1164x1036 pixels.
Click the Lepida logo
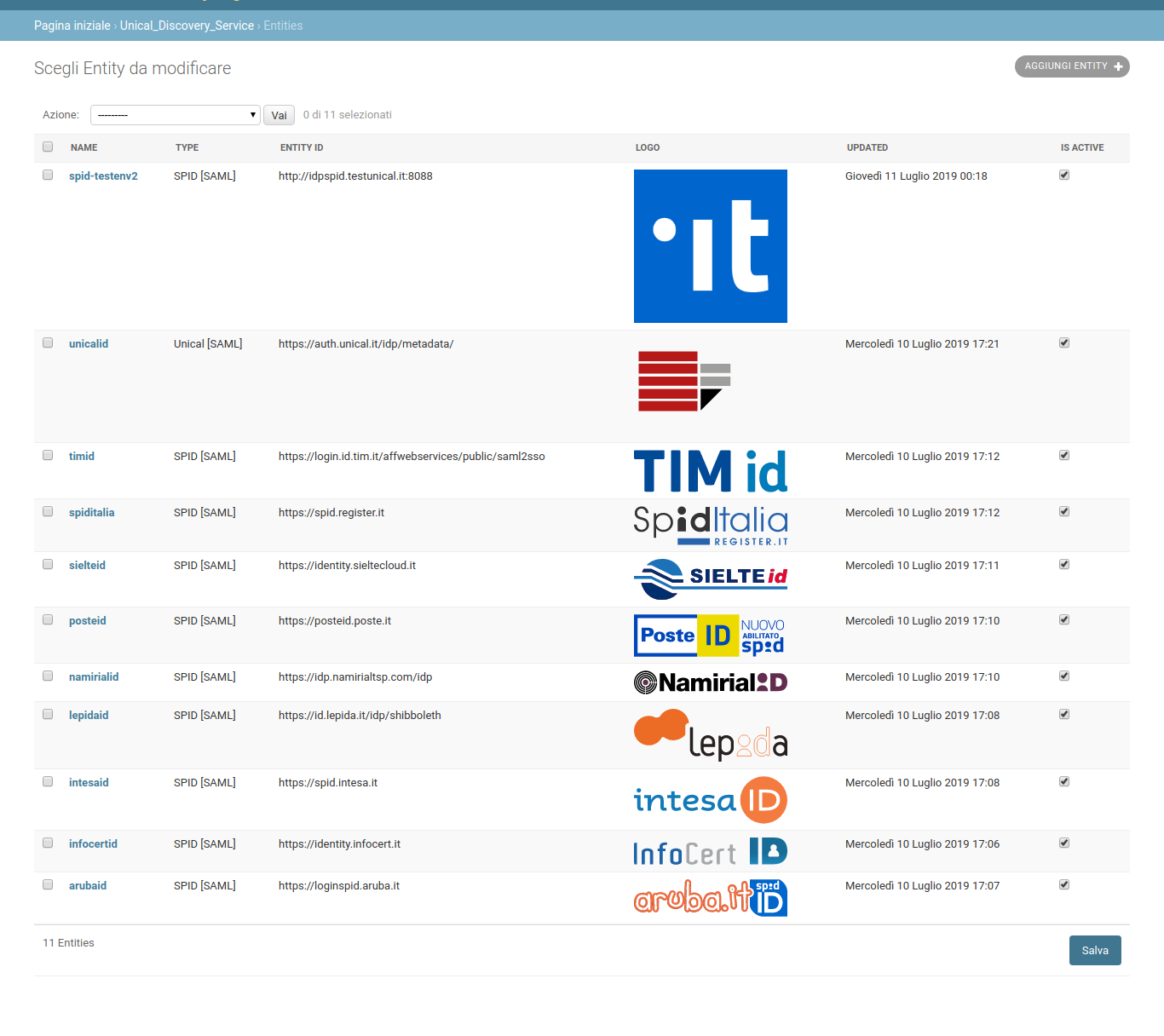coord(711,735)
